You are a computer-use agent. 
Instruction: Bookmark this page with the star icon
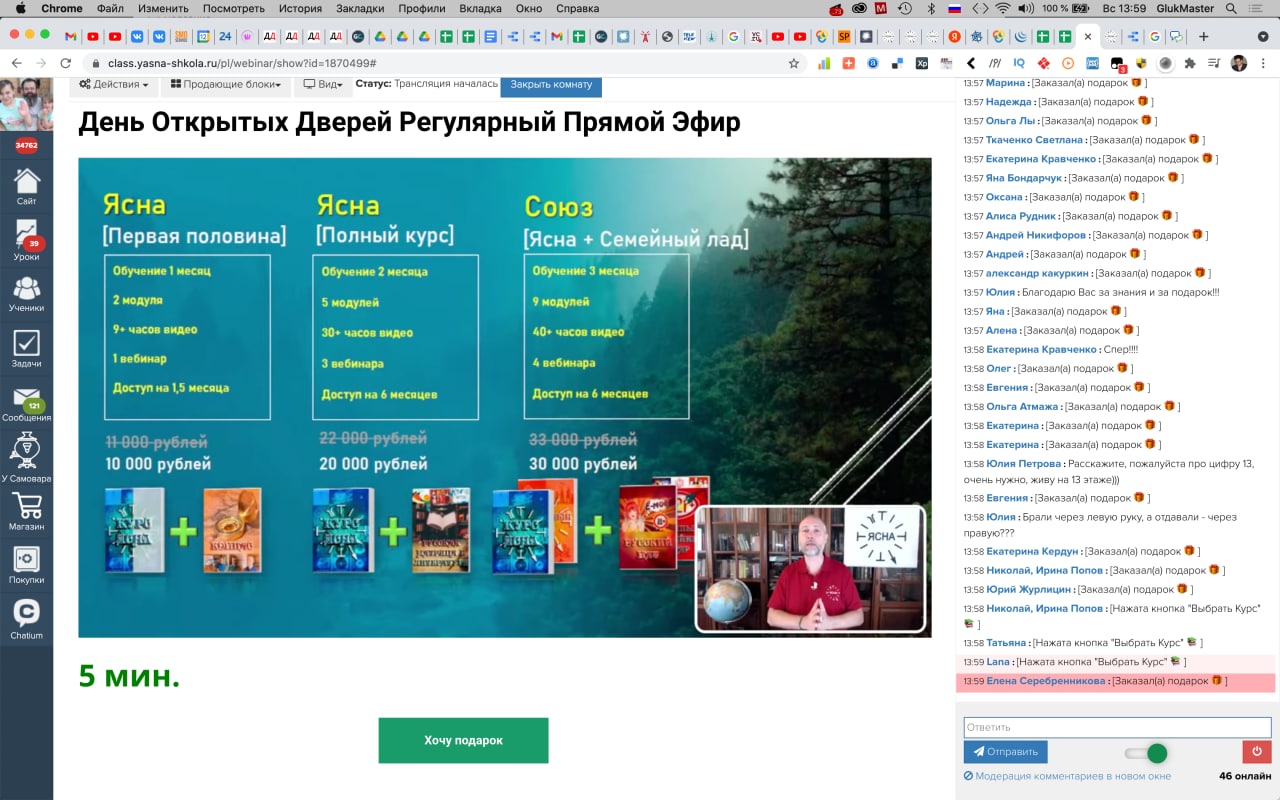tap(794, 62)
